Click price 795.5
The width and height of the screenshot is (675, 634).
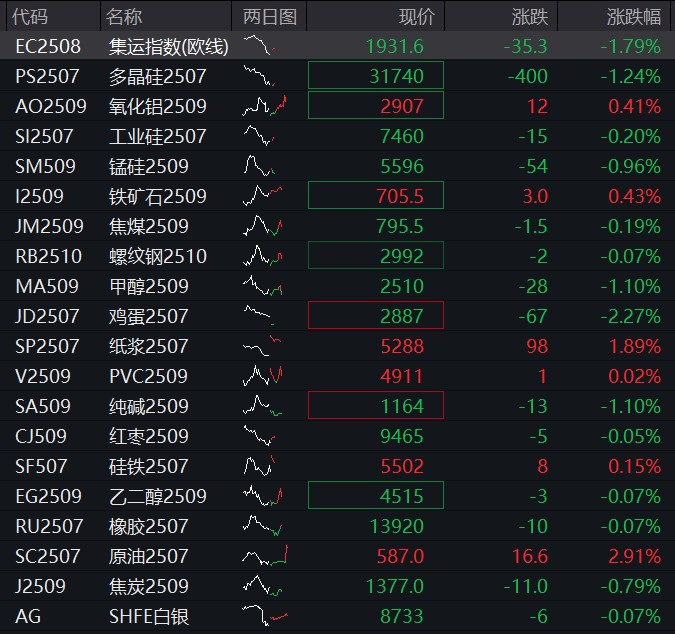coord(400,226)
